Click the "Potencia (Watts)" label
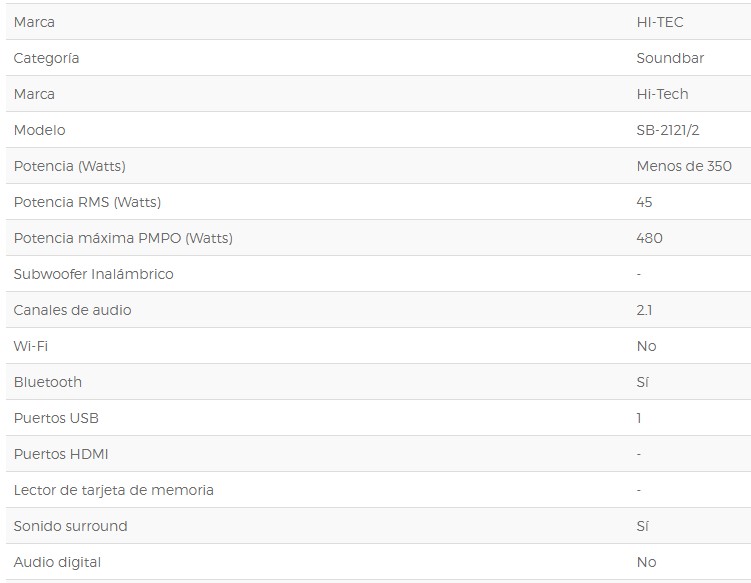The image size is (751, 583). (x=70, y=166)
